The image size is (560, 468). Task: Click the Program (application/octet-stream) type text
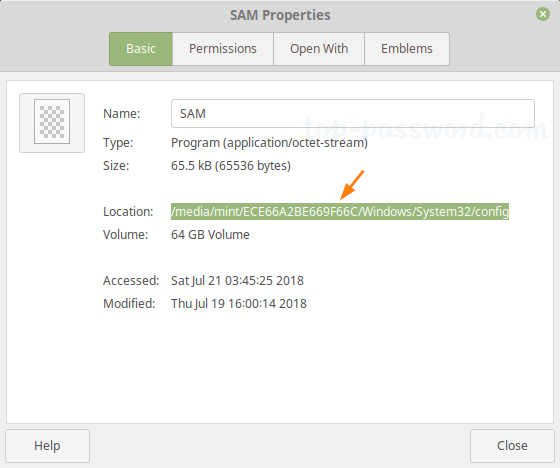click(x=269, y=143)
